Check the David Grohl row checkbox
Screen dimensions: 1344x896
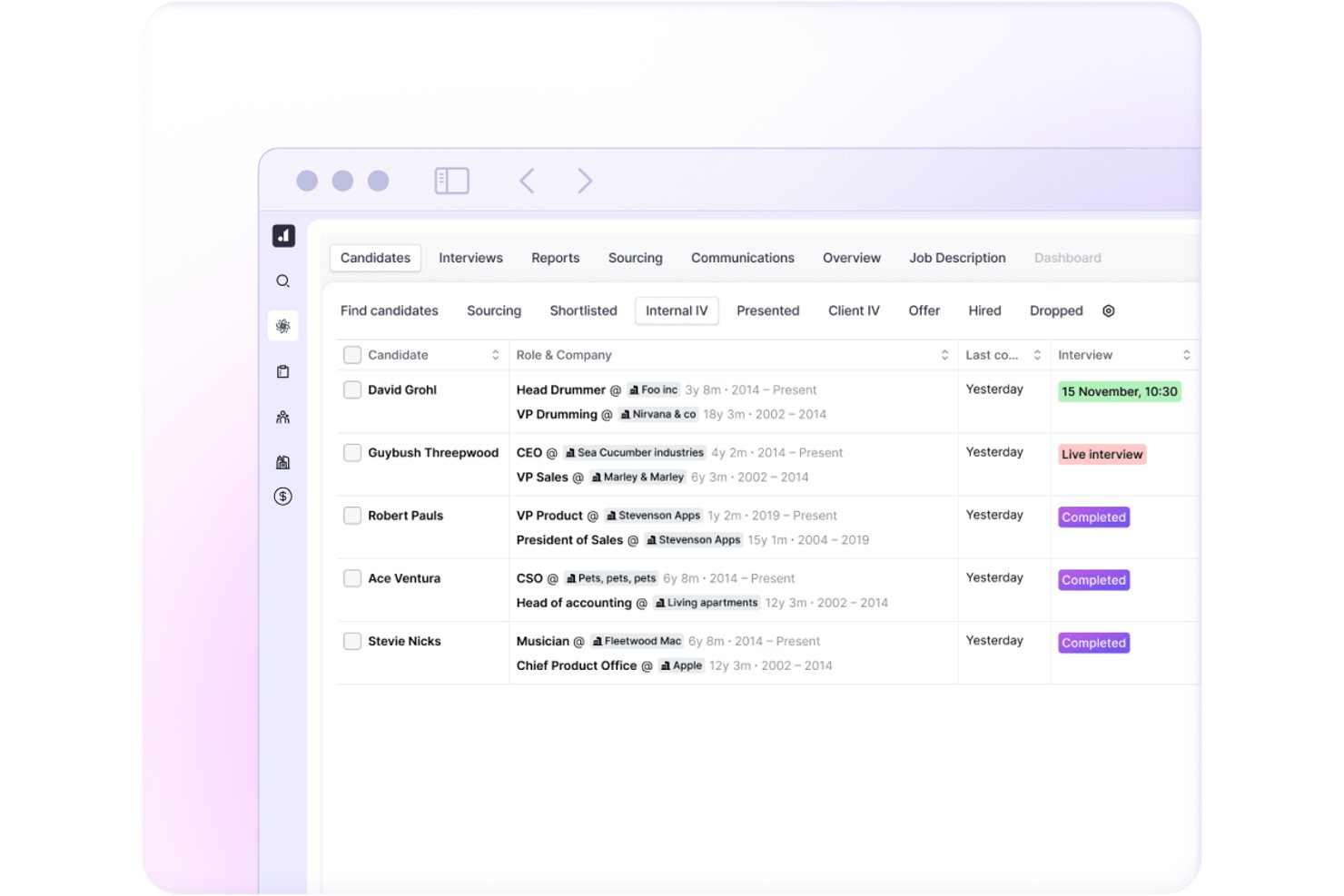tap(352, 389)
